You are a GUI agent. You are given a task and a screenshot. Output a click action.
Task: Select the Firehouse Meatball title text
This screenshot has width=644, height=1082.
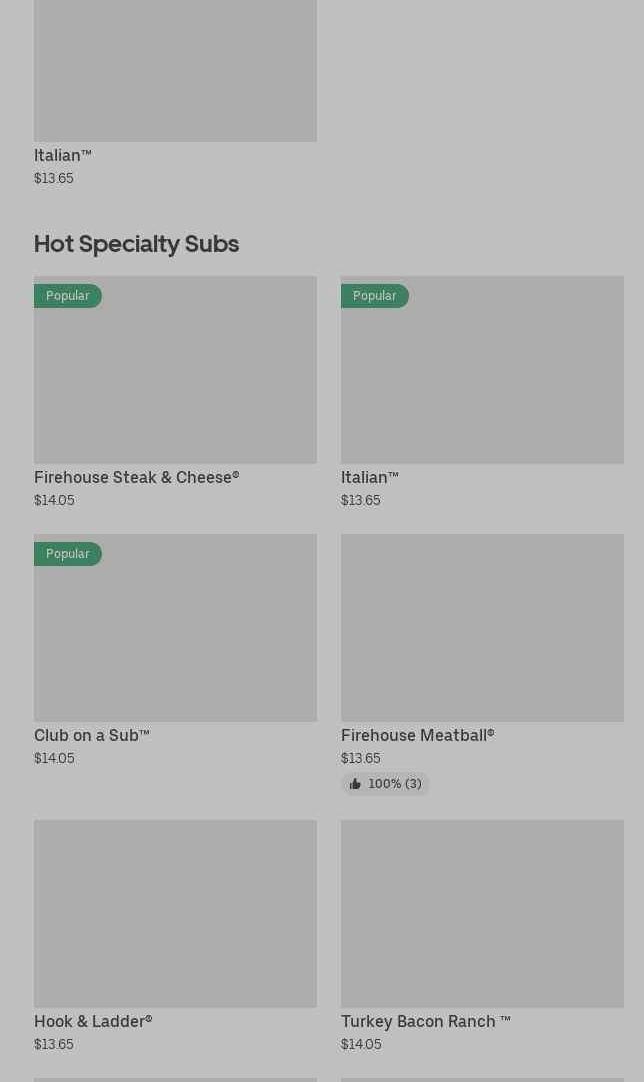tap(417, 736)
